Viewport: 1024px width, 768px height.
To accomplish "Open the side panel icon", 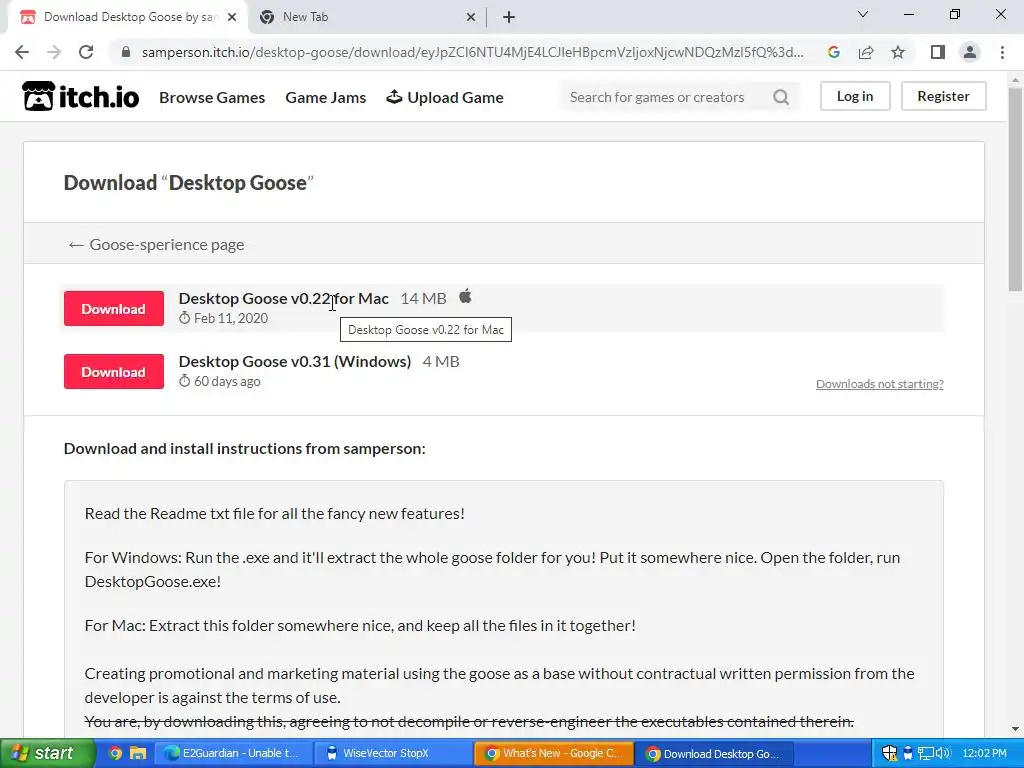I will click(938, 52).
